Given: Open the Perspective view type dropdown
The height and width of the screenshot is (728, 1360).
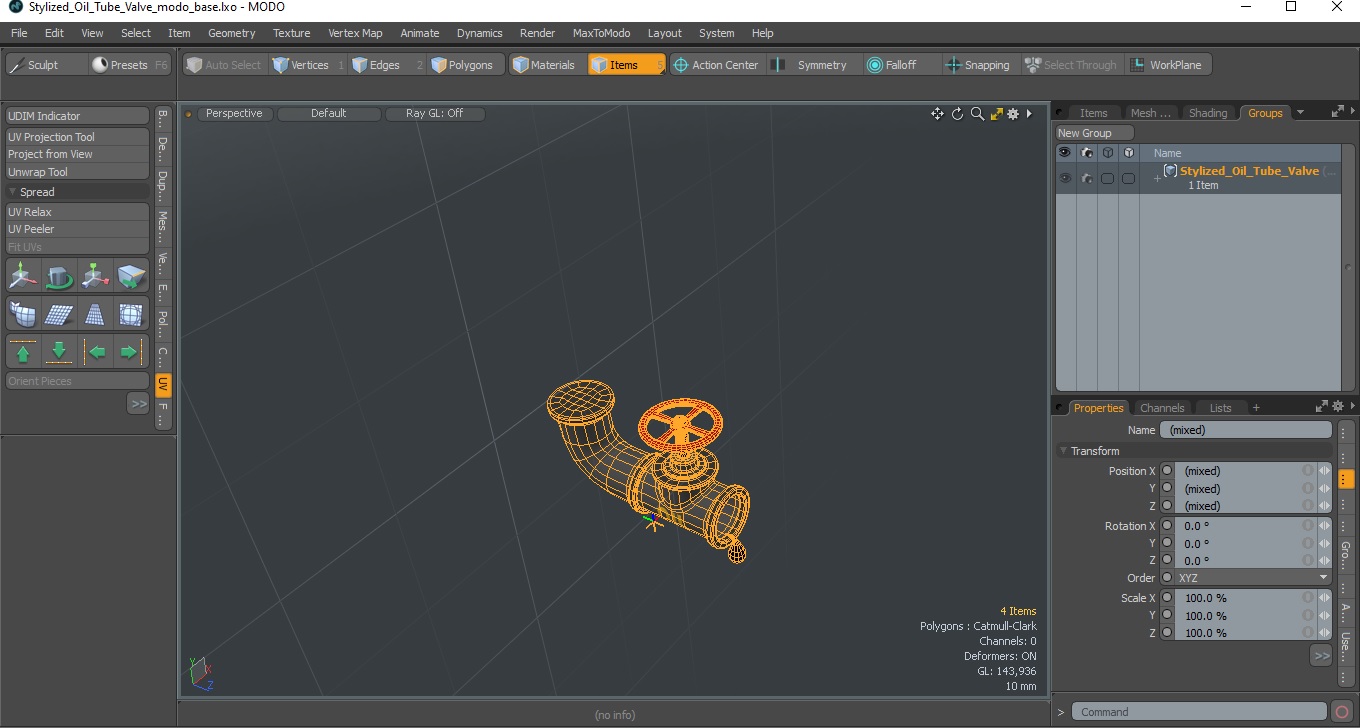Looking at the screenshot, I should (x=234, y=114).
